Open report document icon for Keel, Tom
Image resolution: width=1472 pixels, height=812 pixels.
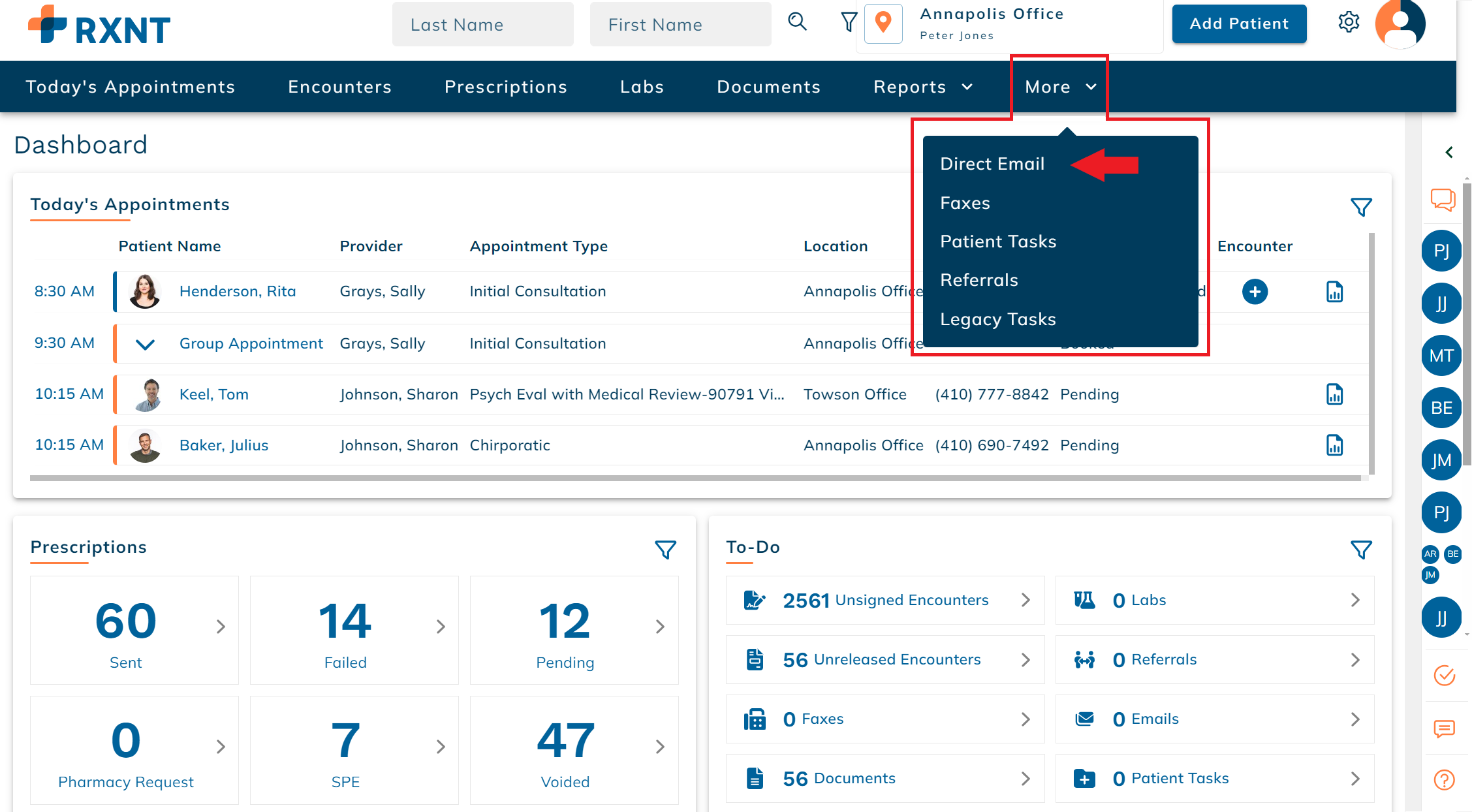coord(1334,394)
